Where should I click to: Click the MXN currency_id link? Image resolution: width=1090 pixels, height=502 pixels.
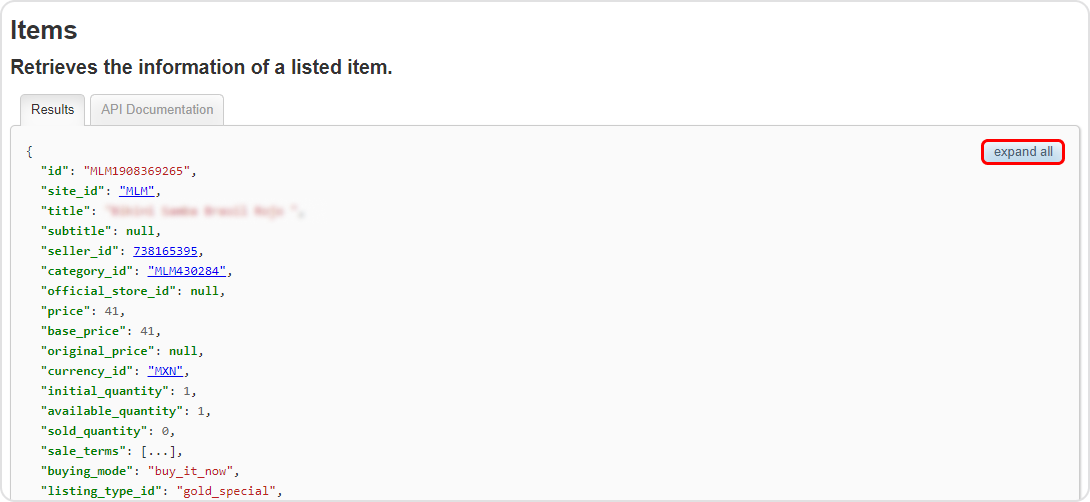pyautogui.click(x=165, y=371)
